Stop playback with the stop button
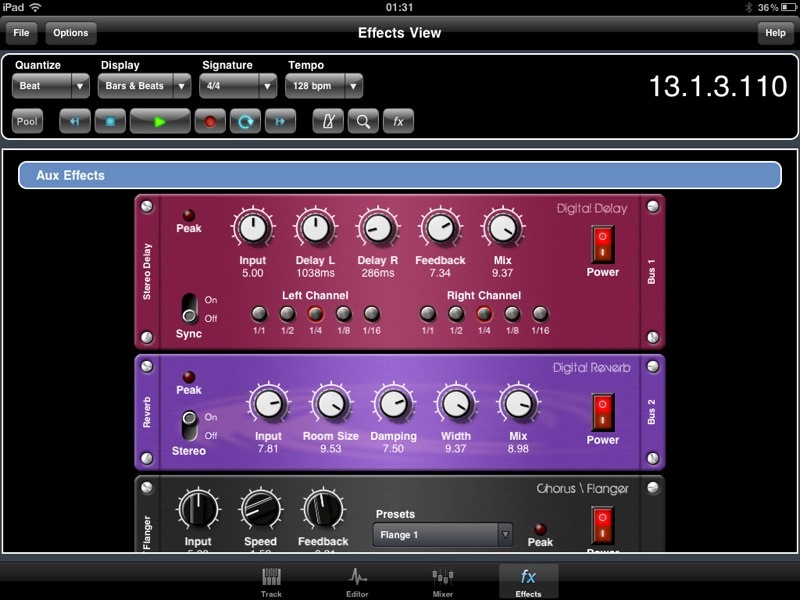This screenshot has height=600, width=800. coord(110,121)
